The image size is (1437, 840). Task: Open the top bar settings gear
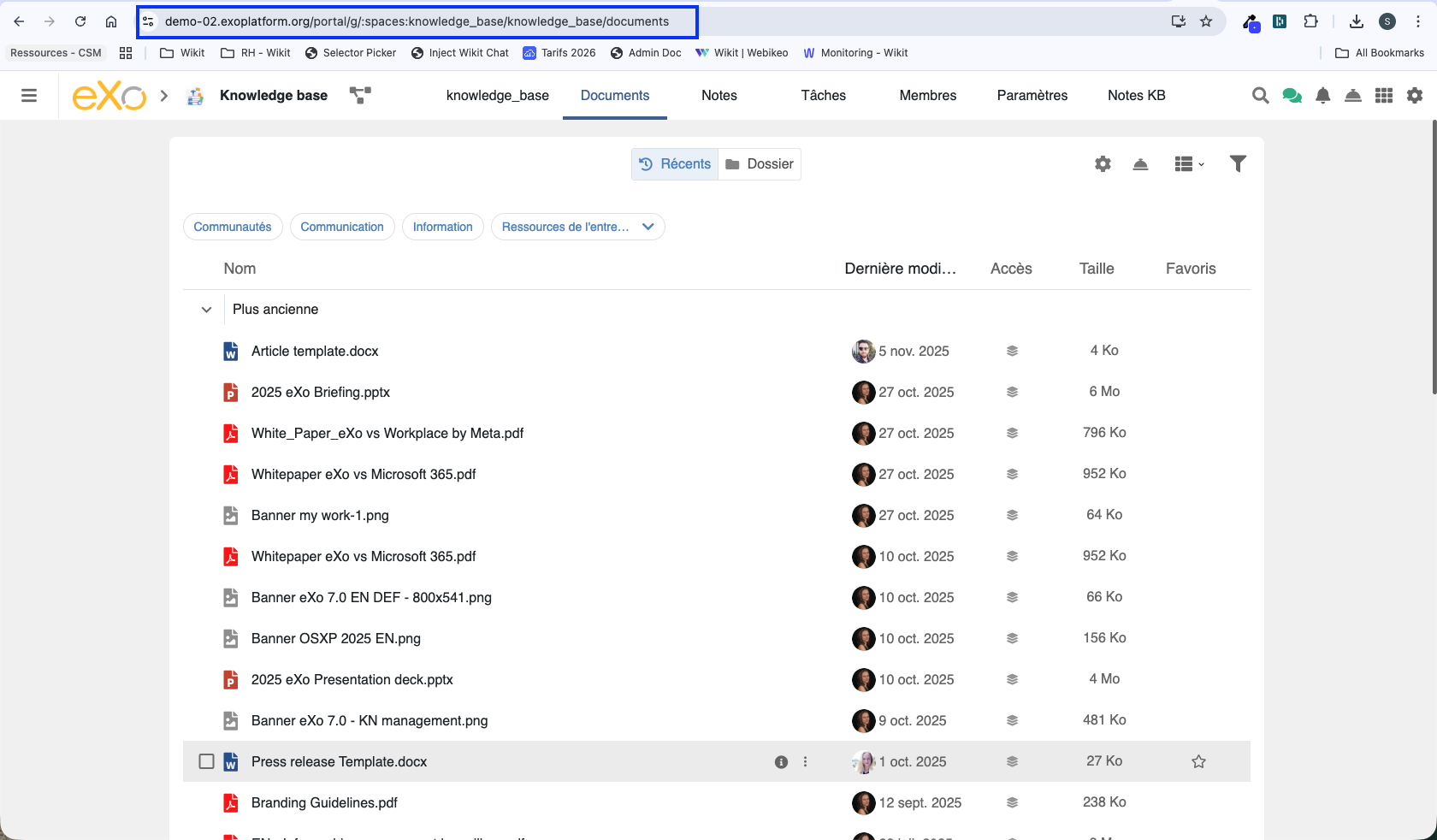point(1415,96)
